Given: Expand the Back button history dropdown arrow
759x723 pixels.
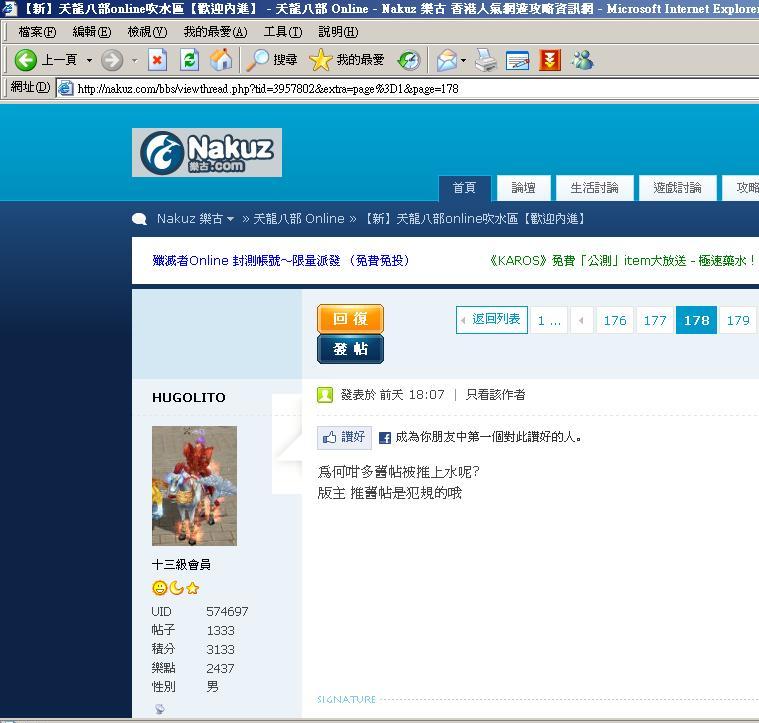Looking at the screenshot, I should tap(89, 60).
